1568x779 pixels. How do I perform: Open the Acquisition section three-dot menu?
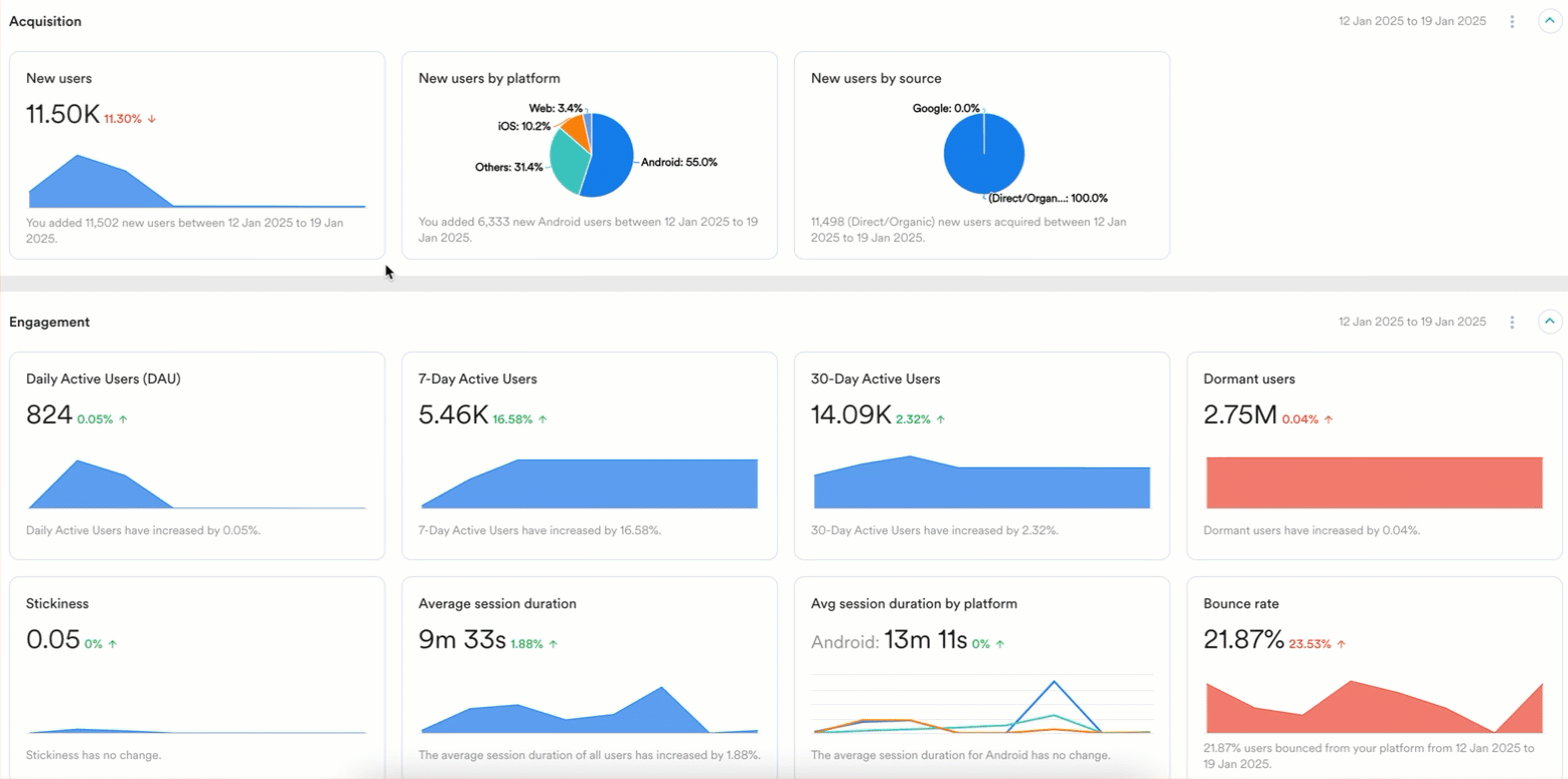pyautogui.click(x=1512, y=21)
